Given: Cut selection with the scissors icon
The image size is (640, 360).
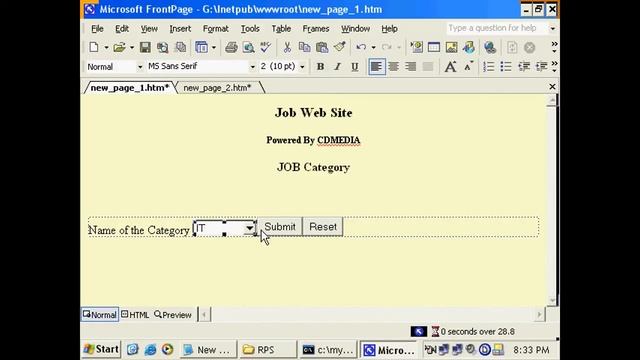Looking at the screenshot, I should click(287, 47).
